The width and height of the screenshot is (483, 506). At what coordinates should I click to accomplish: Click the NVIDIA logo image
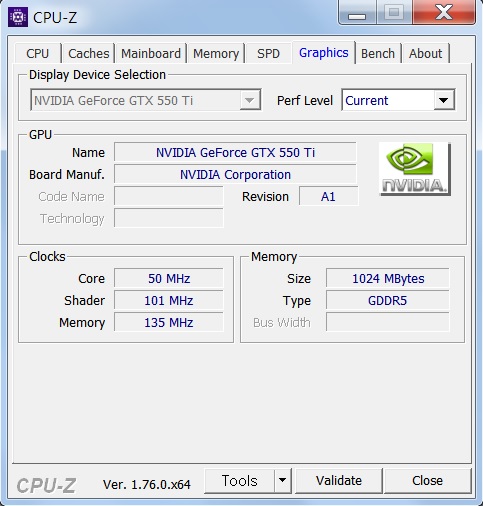click(x=415, y=169)
